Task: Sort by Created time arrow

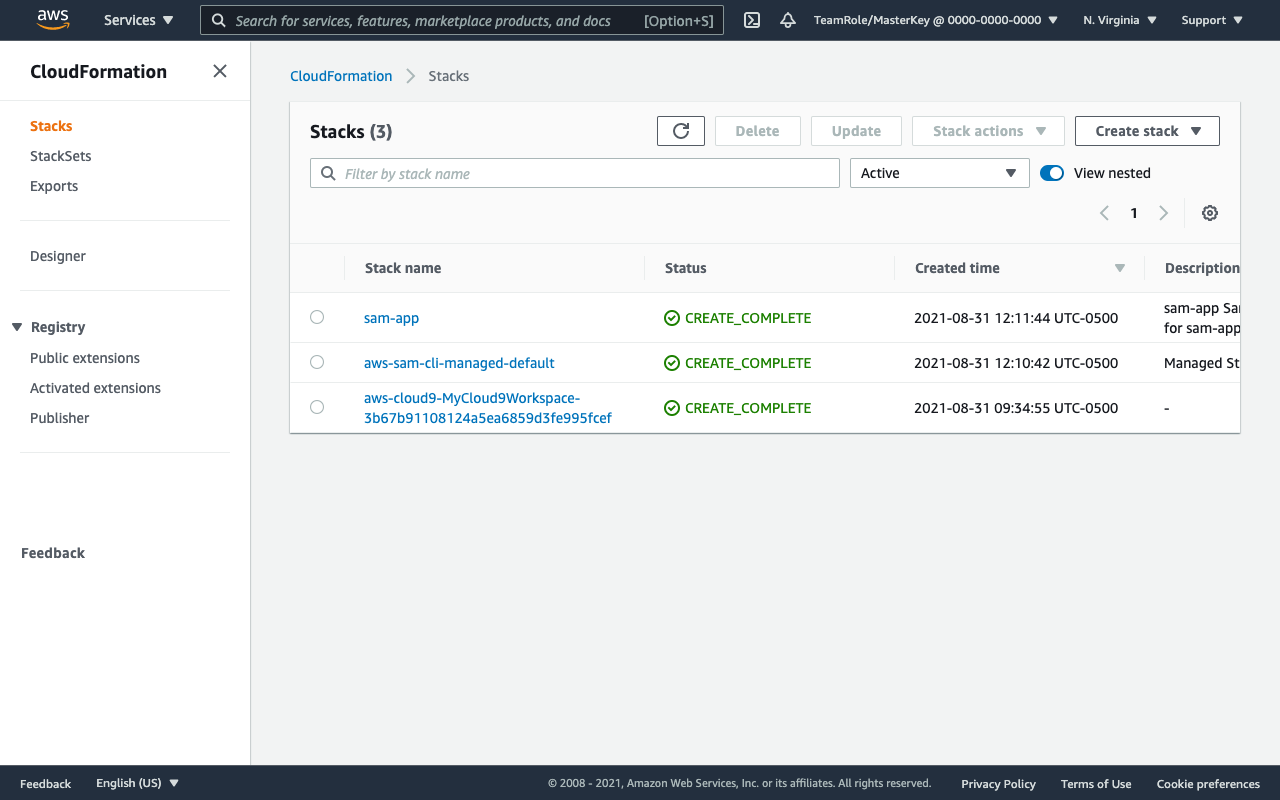Action: (x=1120, y=268)
